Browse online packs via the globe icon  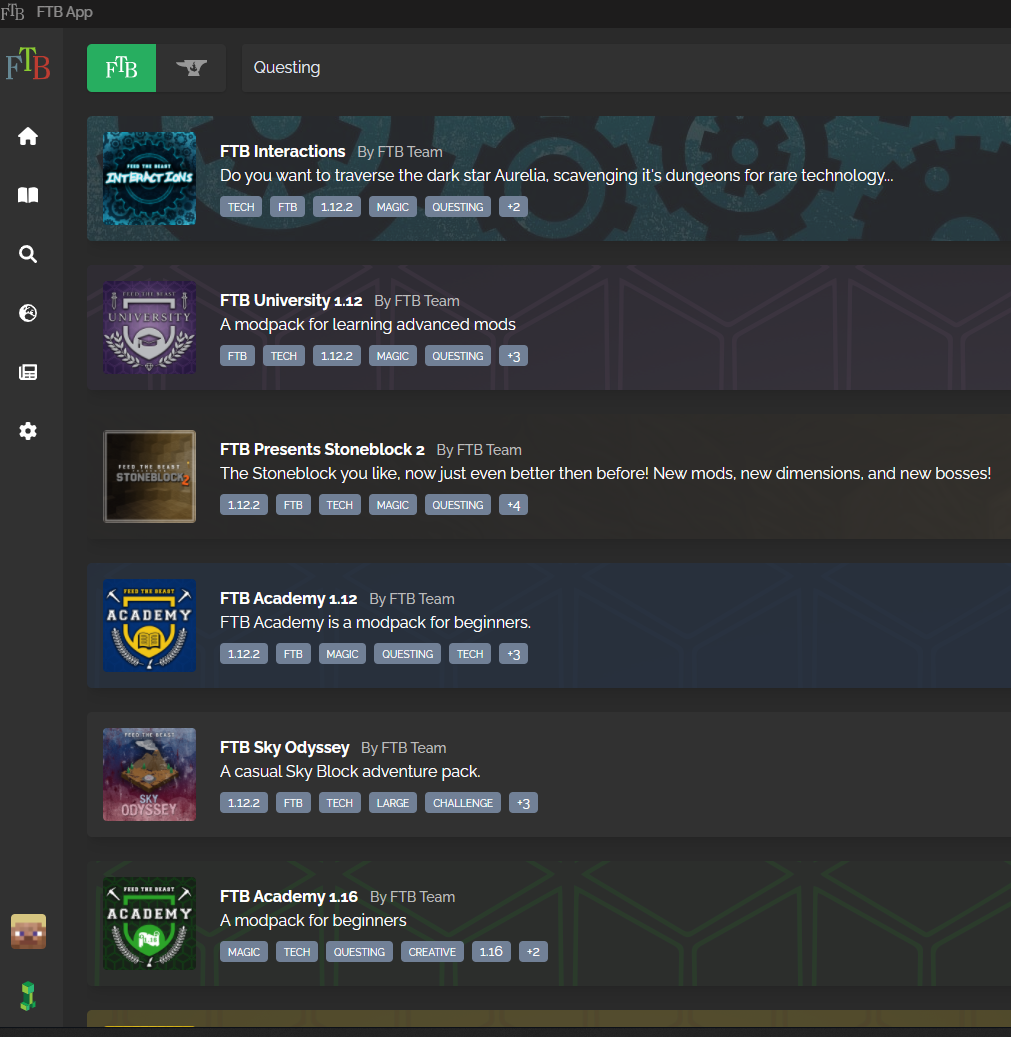point(28,313)
